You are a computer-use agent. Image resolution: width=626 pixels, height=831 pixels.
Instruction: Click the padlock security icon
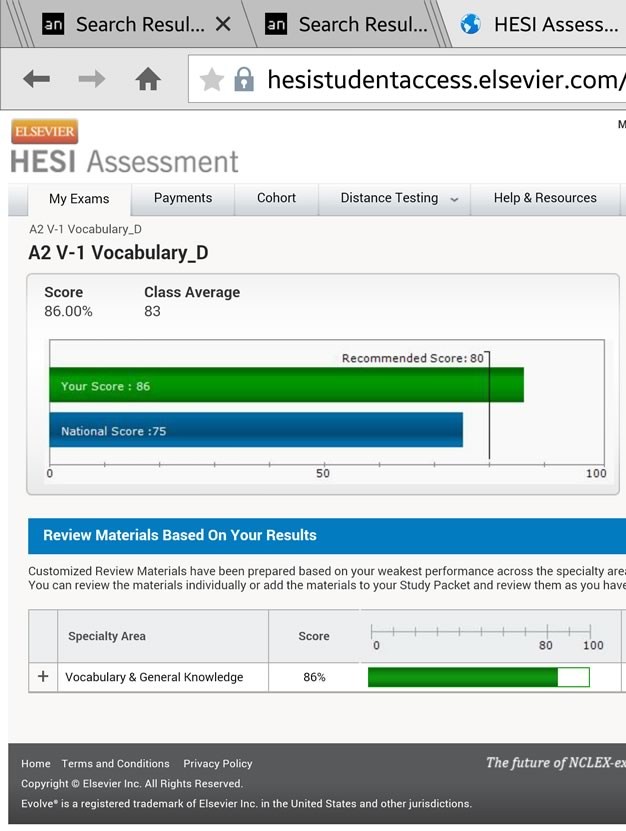pyautogui.click(x=244, y=79)
